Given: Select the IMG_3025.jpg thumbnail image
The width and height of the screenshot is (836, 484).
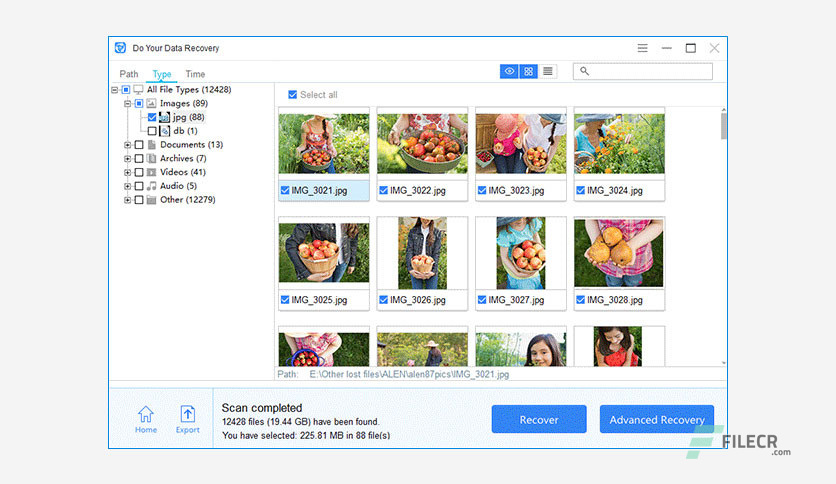Looking at the screenshot, I should coord(324,253).
